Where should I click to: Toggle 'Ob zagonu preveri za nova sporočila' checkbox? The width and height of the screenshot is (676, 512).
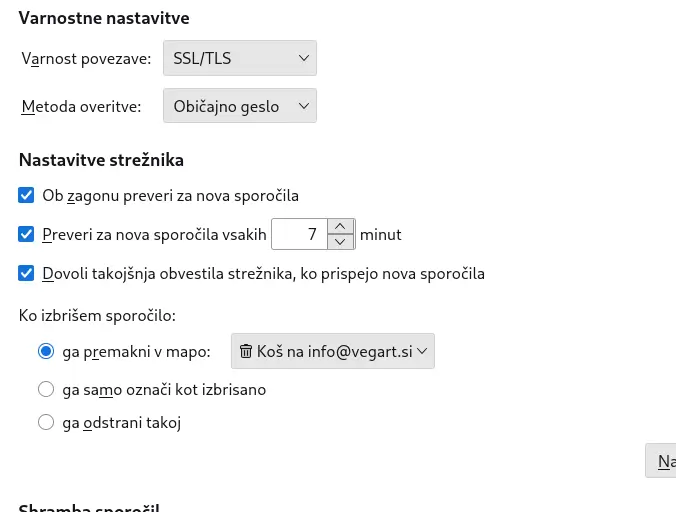tap(27, 195)
